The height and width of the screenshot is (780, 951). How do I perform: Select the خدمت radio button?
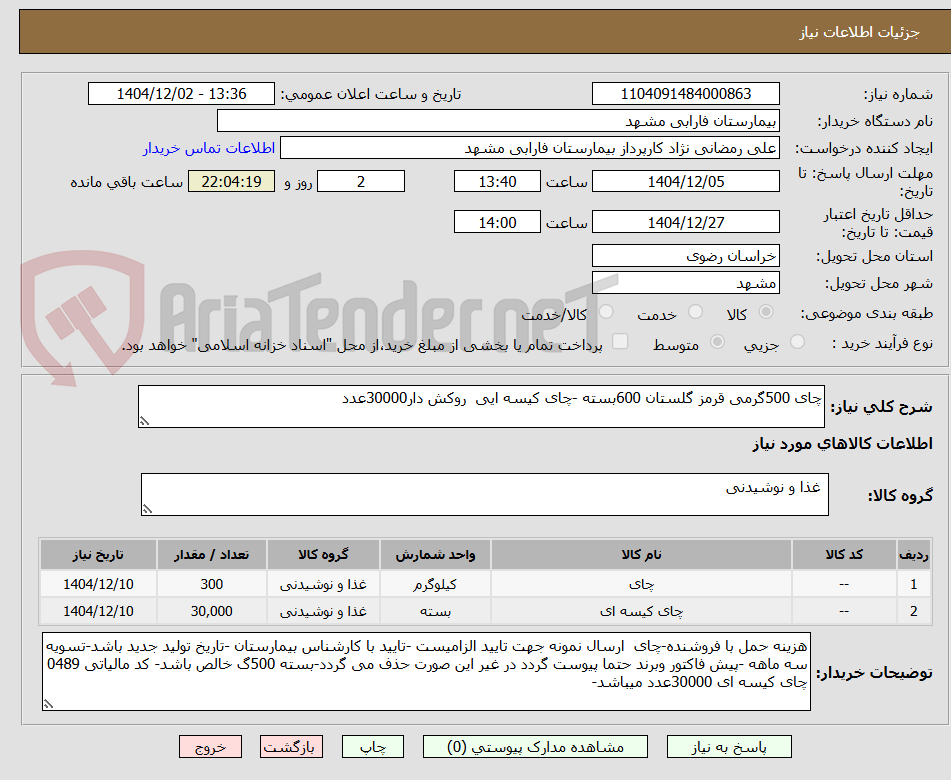tap(695, 312)
